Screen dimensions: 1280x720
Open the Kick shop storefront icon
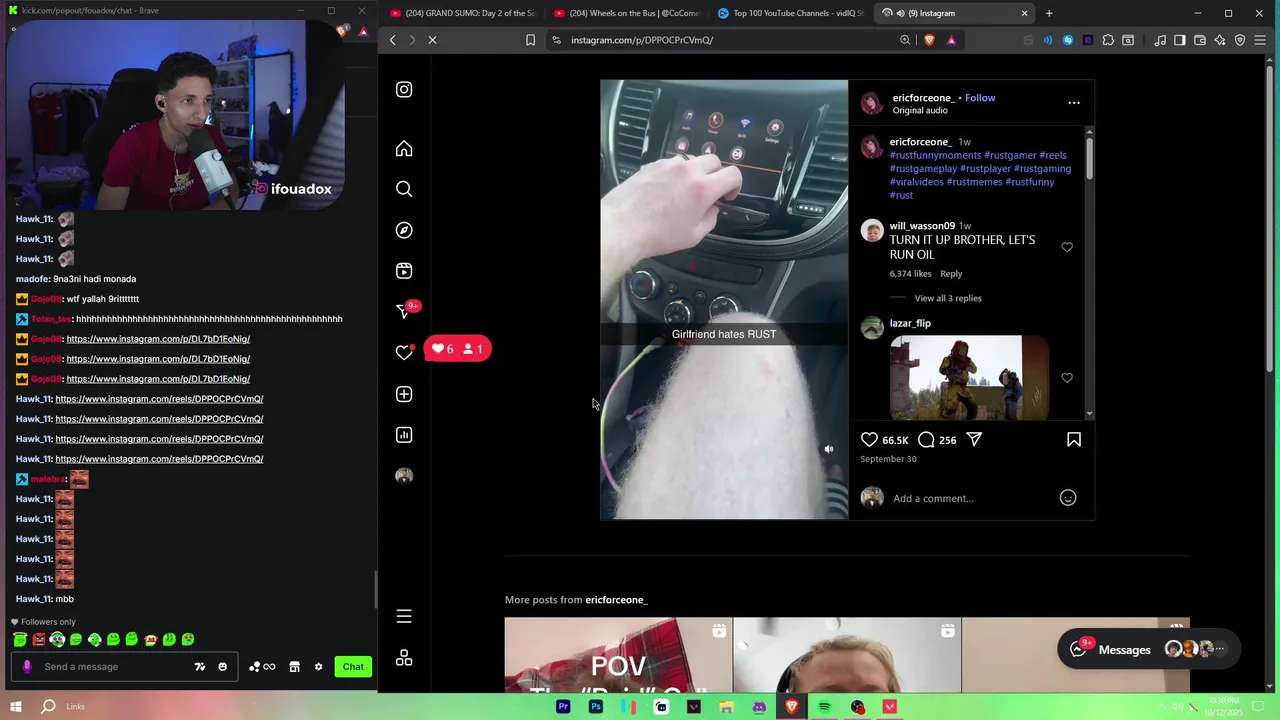pos(294,667)
